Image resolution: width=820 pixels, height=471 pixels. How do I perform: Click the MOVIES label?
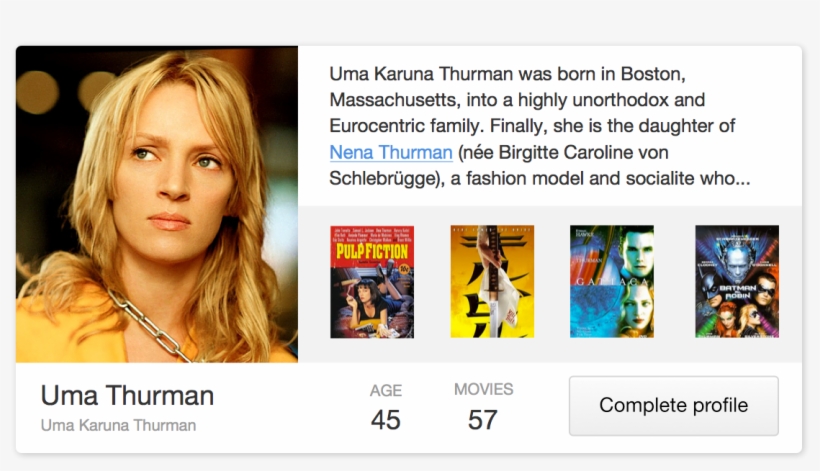(x=483, y=389)
